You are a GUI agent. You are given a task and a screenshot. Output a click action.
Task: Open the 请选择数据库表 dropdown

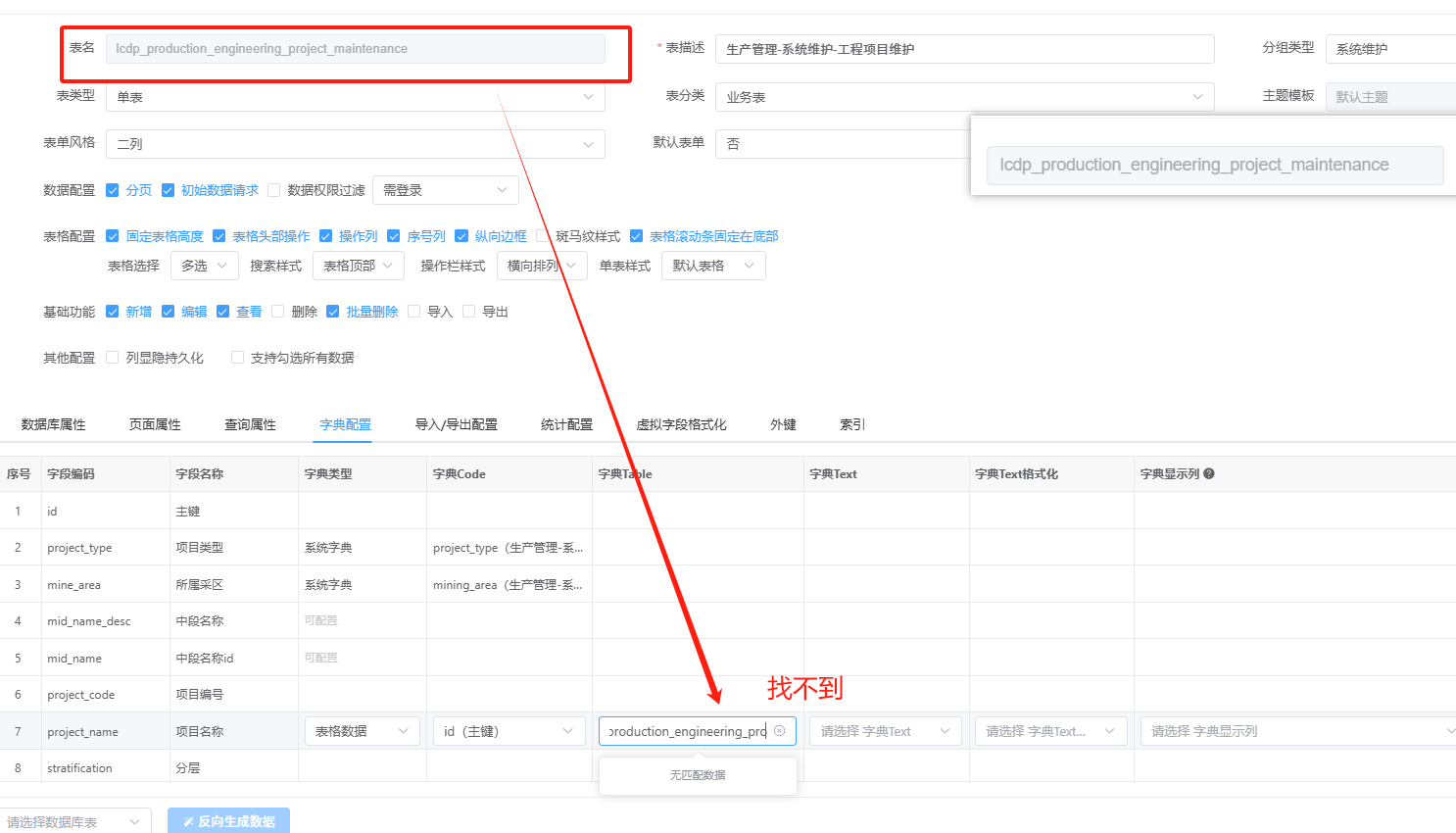[75, 821]
